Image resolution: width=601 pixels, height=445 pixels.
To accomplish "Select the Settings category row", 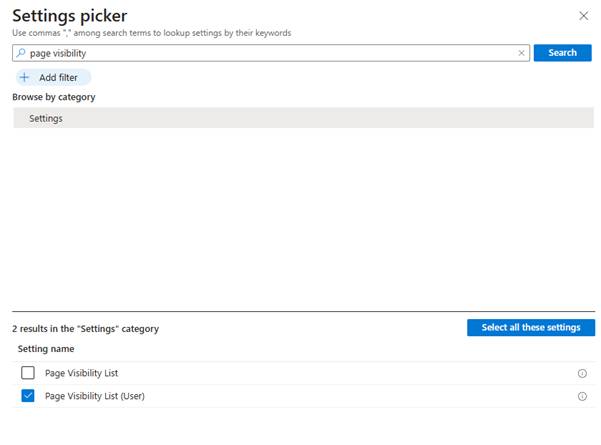I will 300,118.
